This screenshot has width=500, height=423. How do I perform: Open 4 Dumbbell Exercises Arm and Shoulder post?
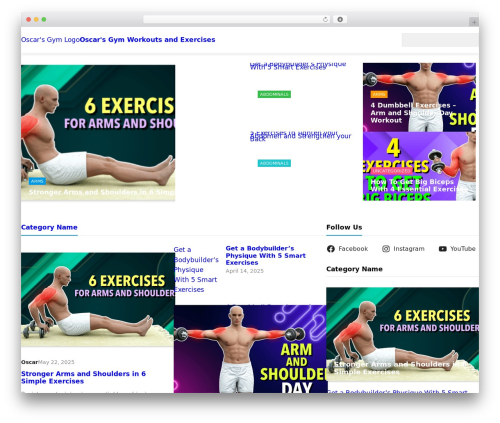(x=413, y=113)
